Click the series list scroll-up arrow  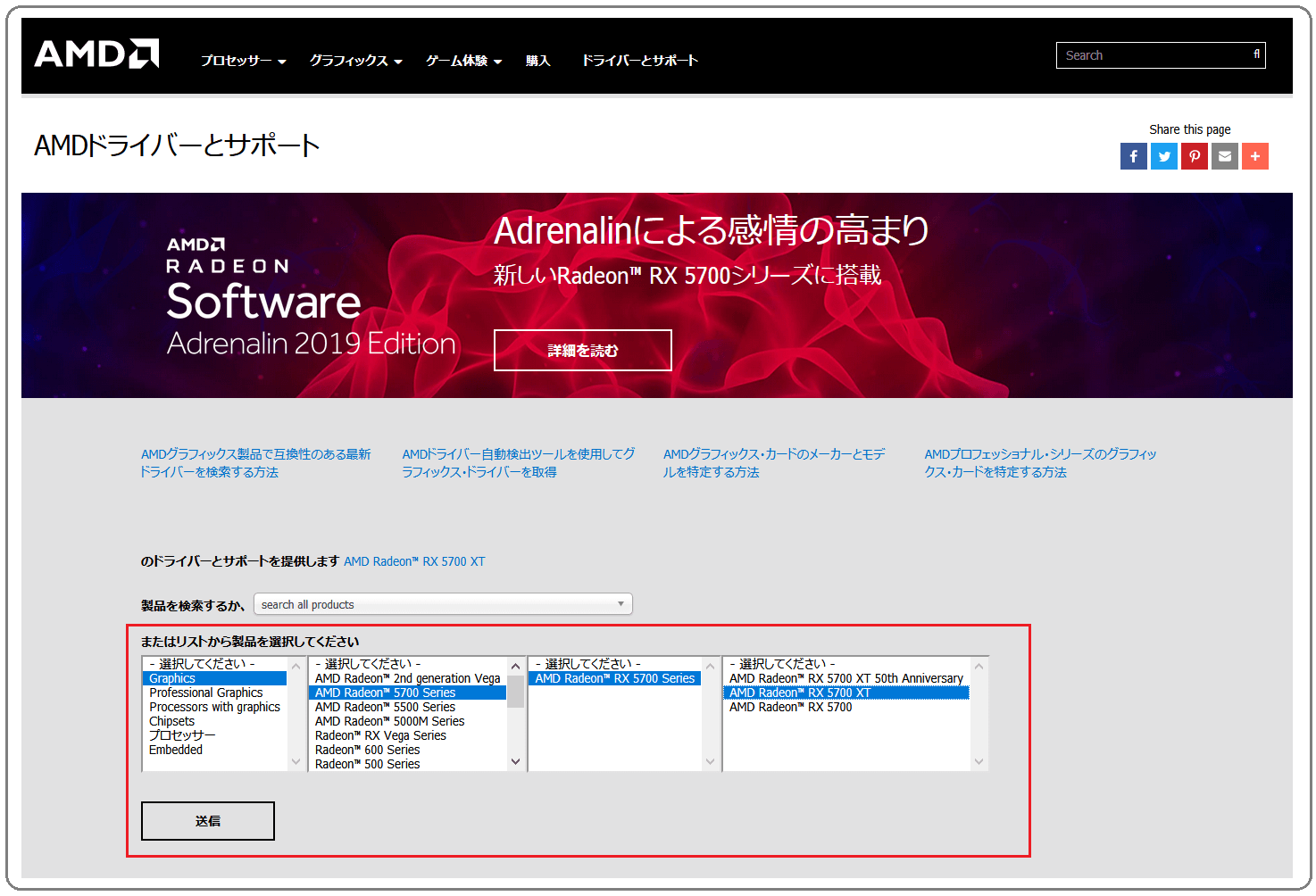pos(515,666)
